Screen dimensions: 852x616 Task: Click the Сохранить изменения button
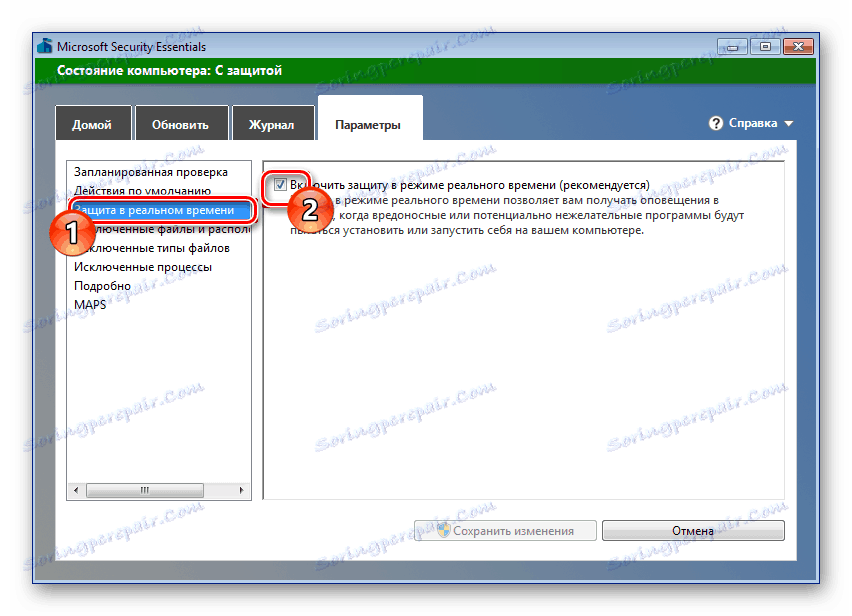[505, 531]
